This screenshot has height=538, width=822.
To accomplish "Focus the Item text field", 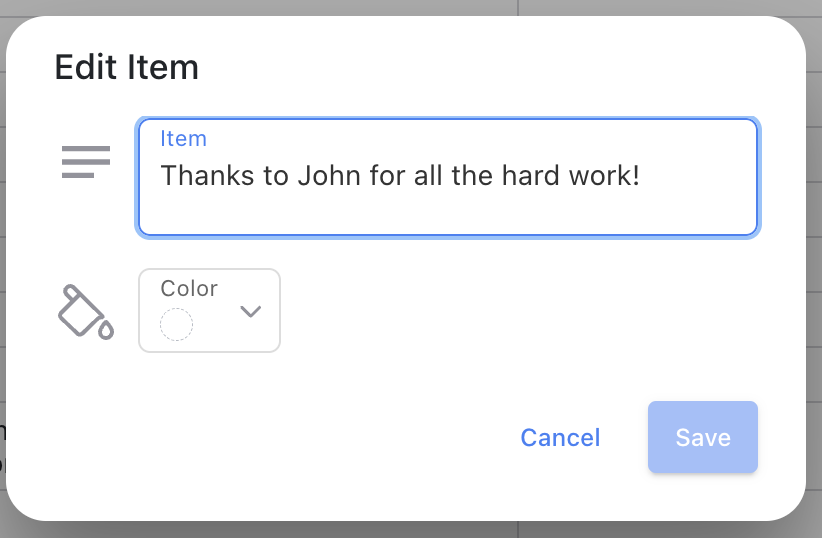I will click(x=448, y=177).
